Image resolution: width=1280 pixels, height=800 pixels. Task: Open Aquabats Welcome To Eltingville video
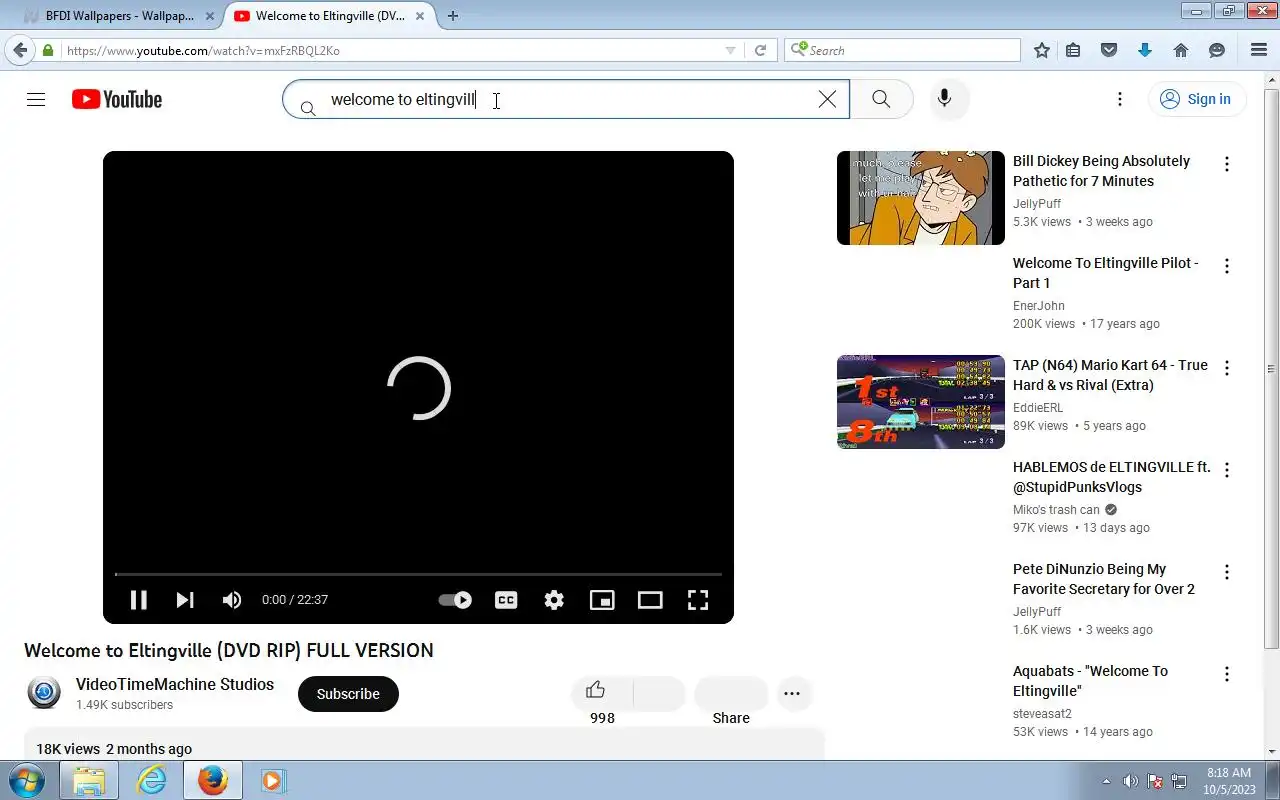point(1090,681)
